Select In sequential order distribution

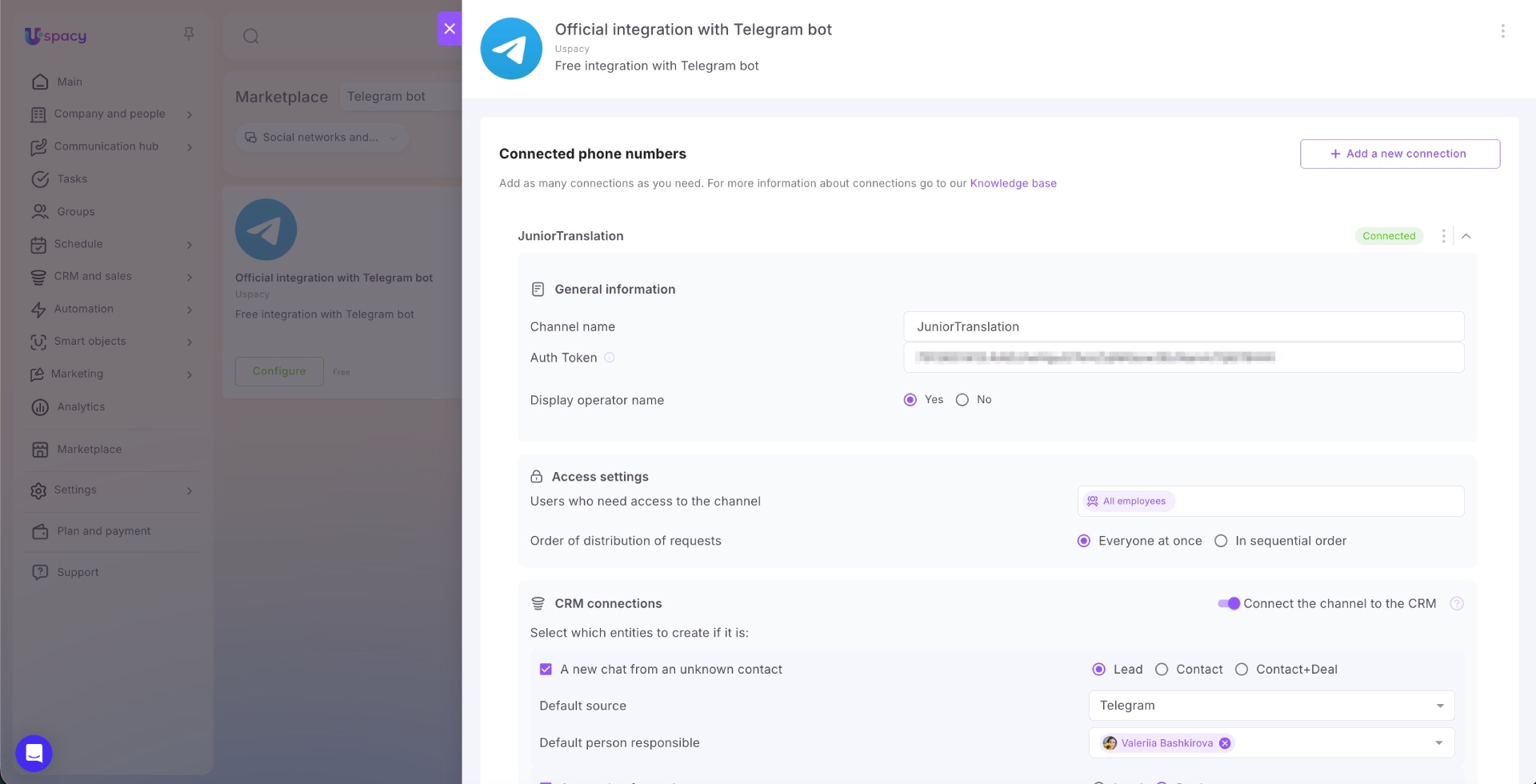pos(1221,541)
